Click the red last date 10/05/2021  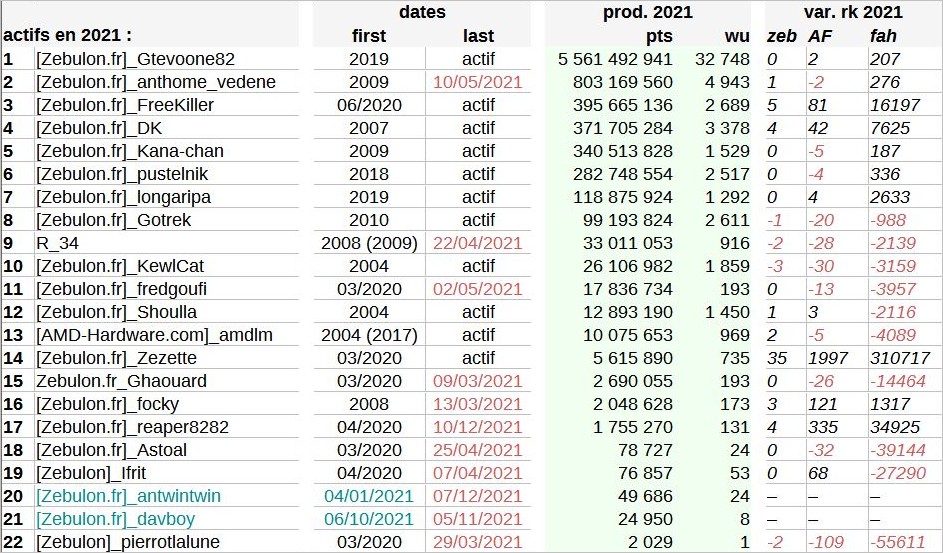[x=478, y=82]
